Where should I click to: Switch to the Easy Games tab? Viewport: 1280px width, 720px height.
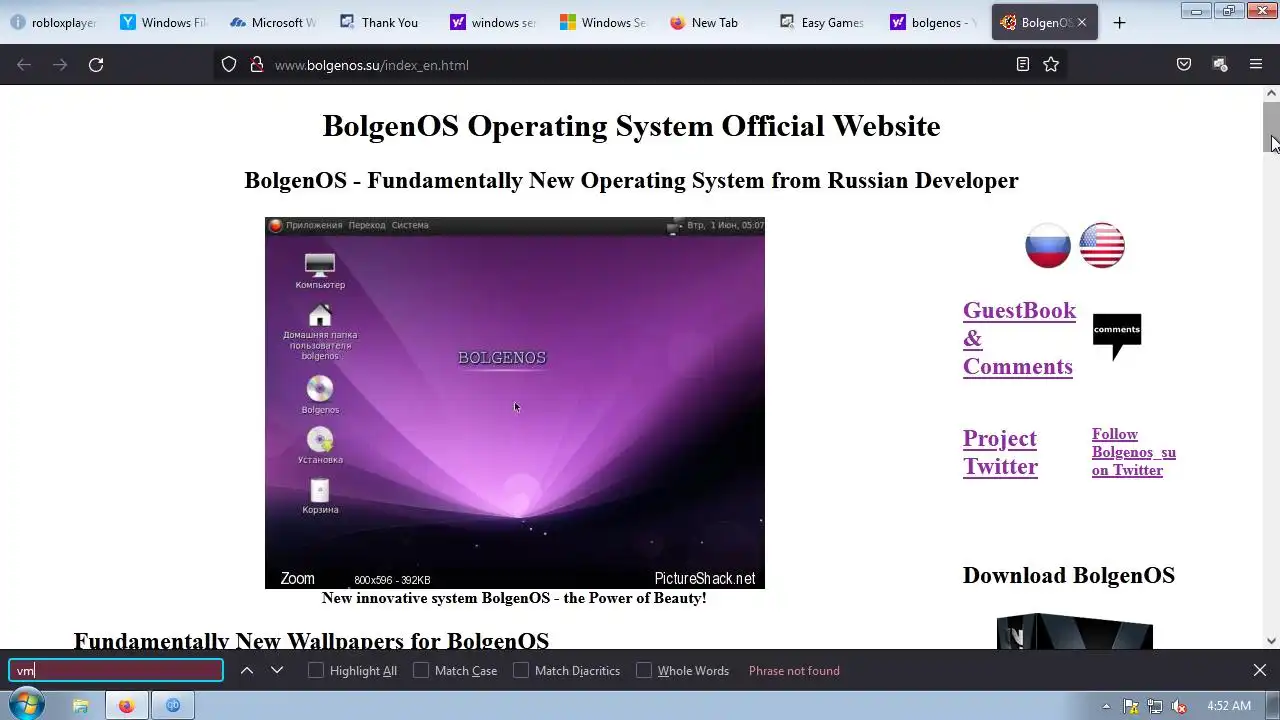pyautogui.click(x=822, y=22)
